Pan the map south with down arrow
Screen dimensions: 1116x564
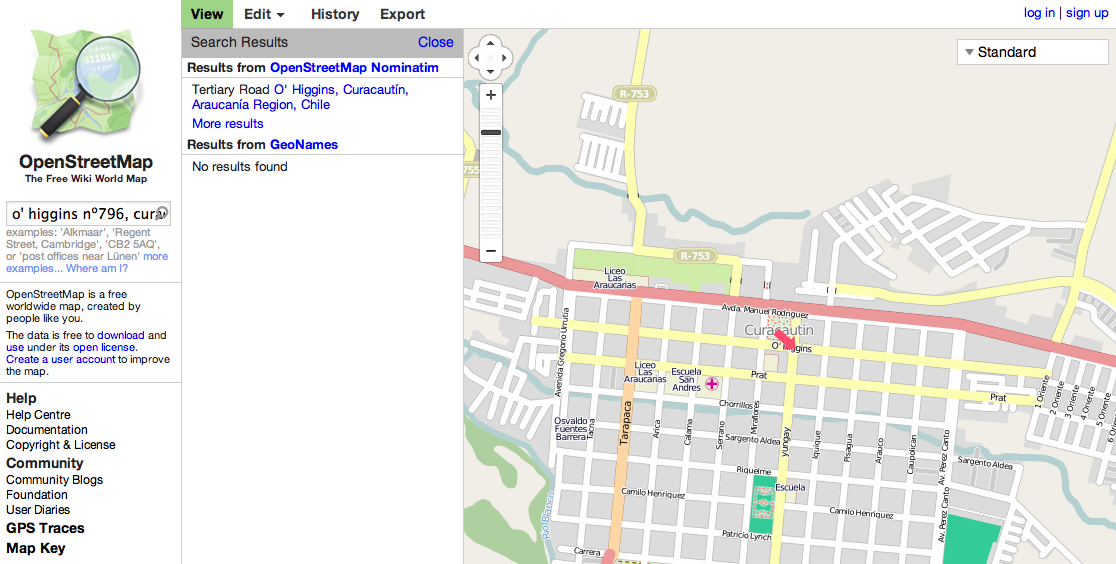coord(490,72)
